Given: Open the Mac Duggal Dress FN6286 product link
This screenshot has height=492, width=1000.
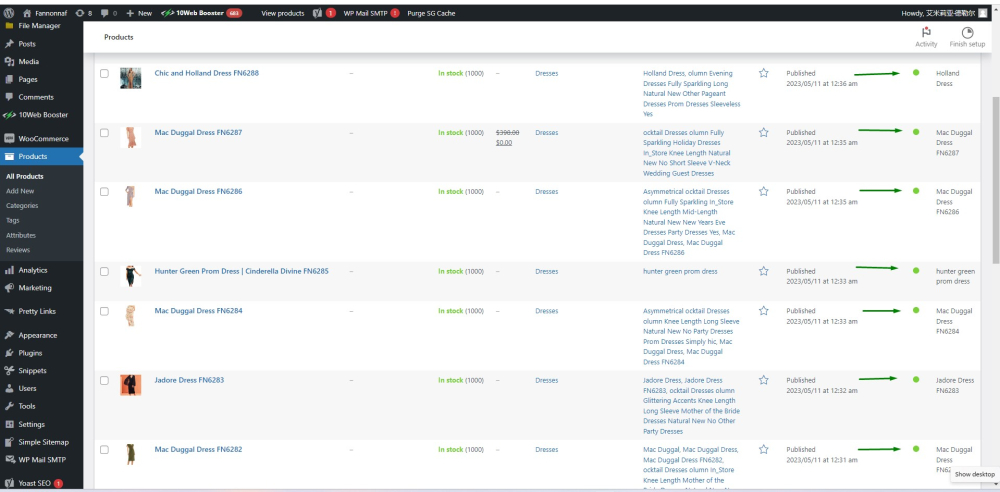Looking at the screenshot, I should (x=198, y=191).
